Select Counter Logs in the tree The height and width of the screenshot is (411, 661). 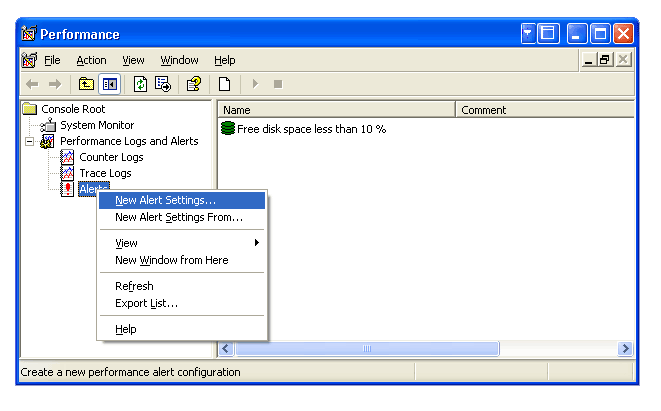(x=111, y=157)
